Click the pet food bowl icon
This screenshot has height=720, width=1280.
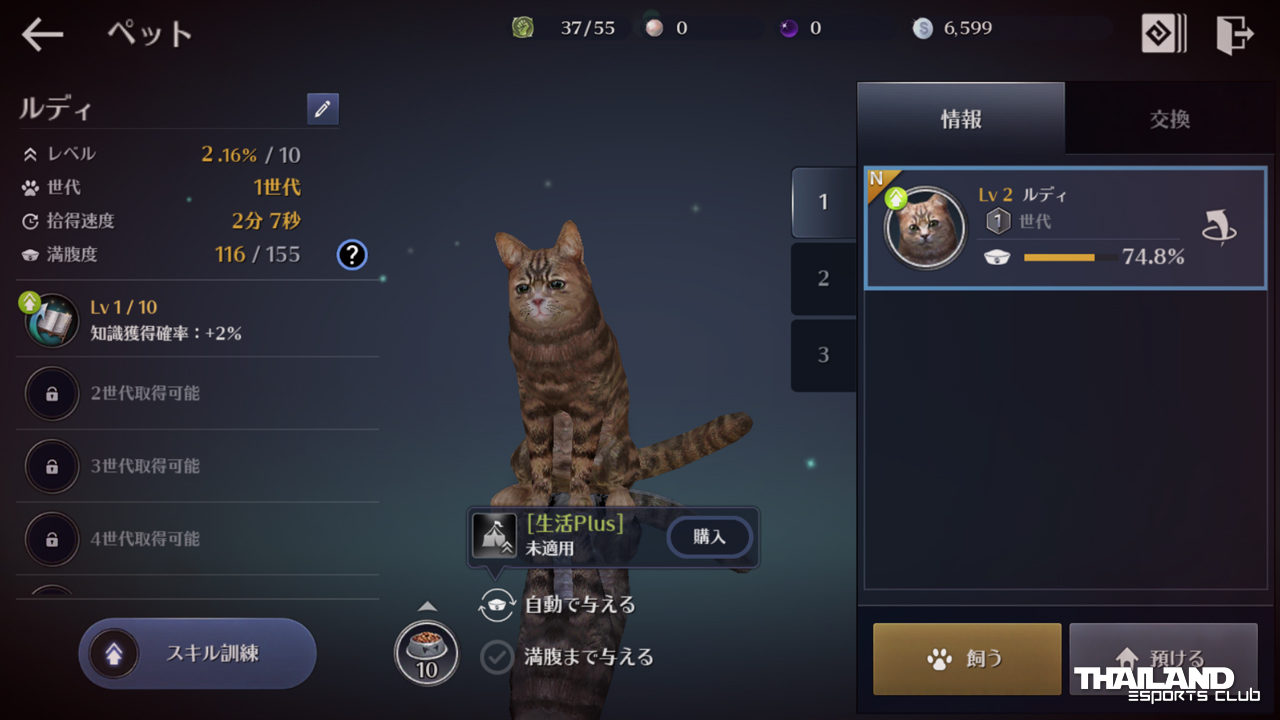427,653
